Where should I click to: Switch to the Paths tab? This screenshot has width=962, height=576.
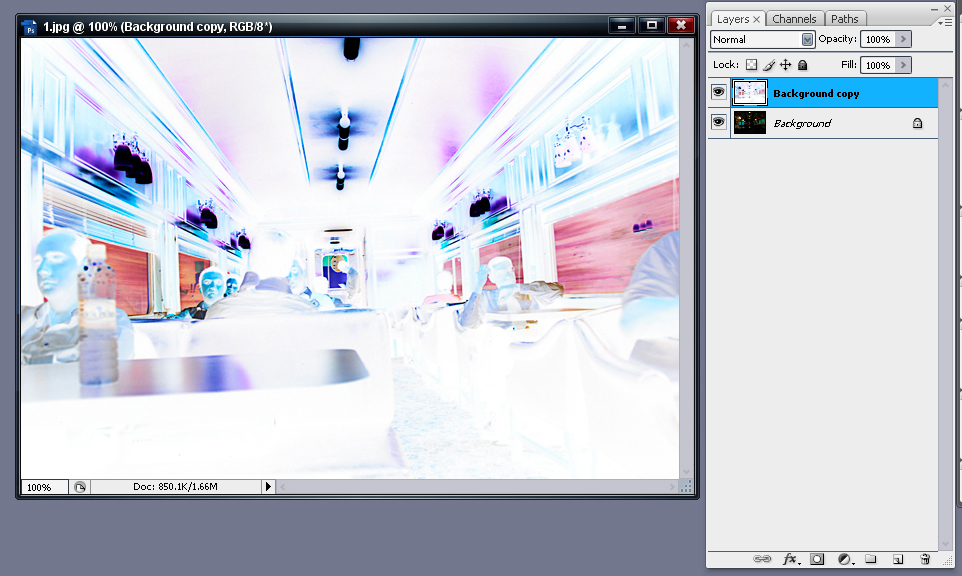(x=845, y=19)
